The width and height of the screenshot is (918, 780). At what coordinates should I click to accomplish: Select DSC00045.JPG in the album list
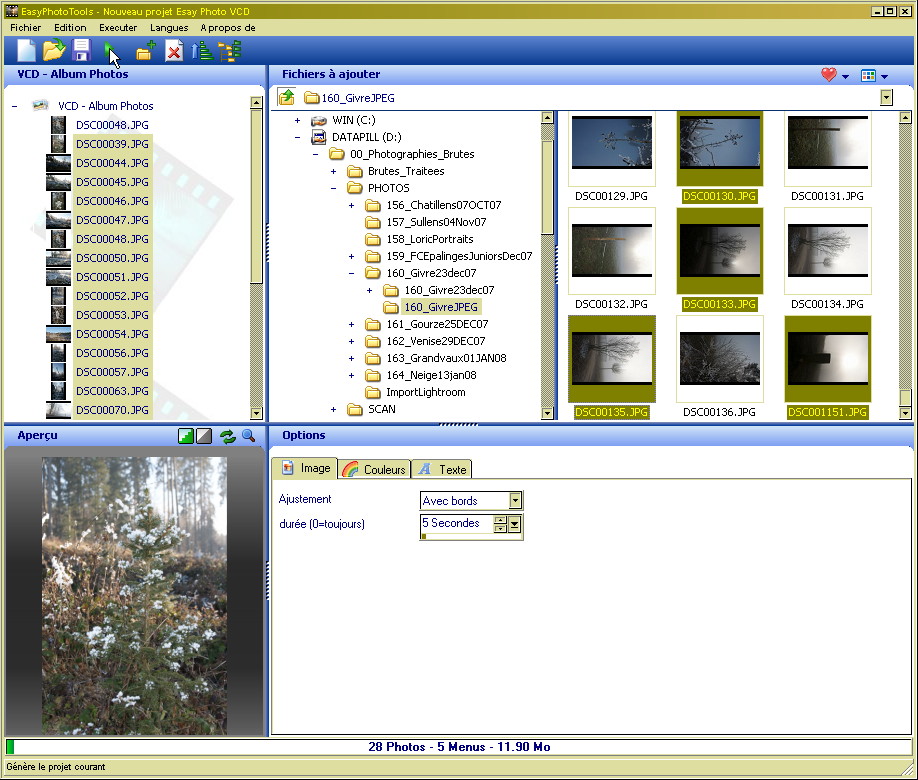pos(111,182)
